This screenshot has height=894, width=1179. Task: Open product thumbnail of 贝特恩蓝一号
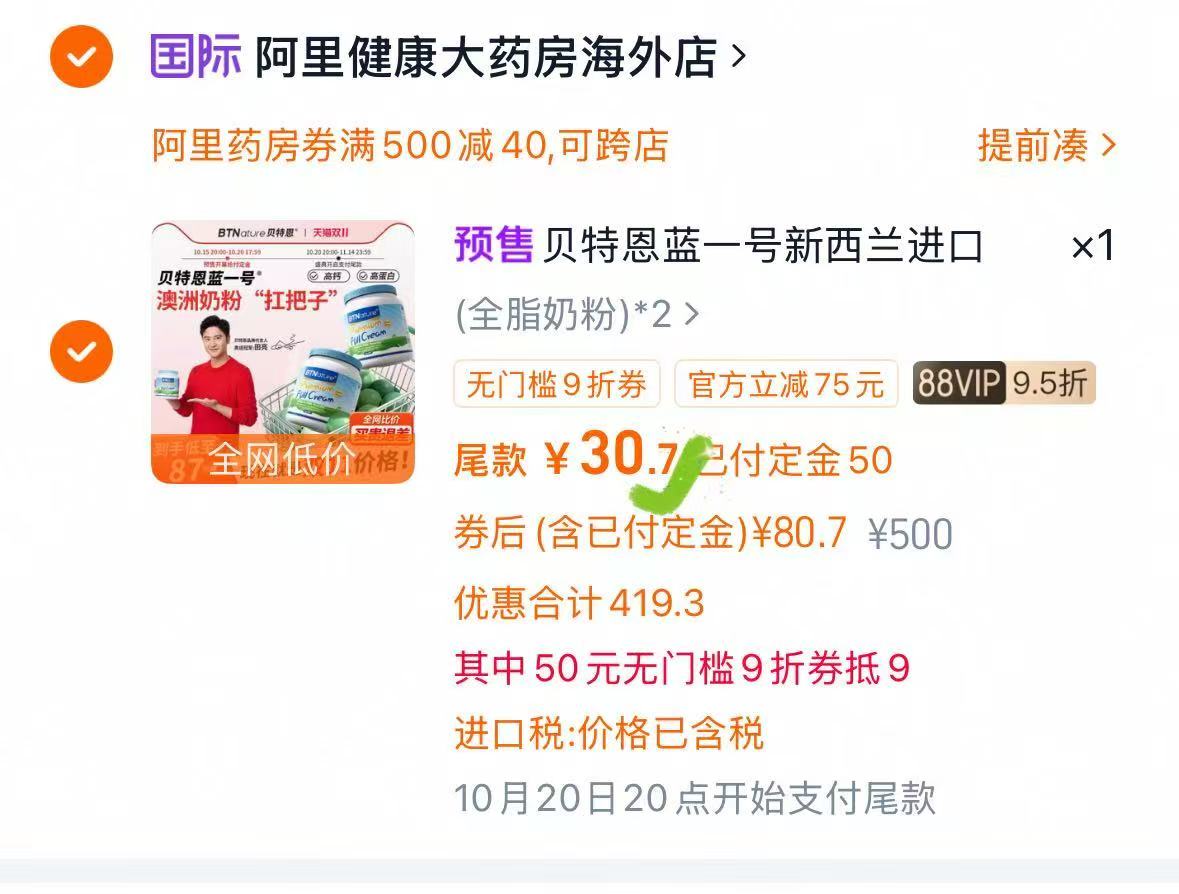click(x=283, y=352)
